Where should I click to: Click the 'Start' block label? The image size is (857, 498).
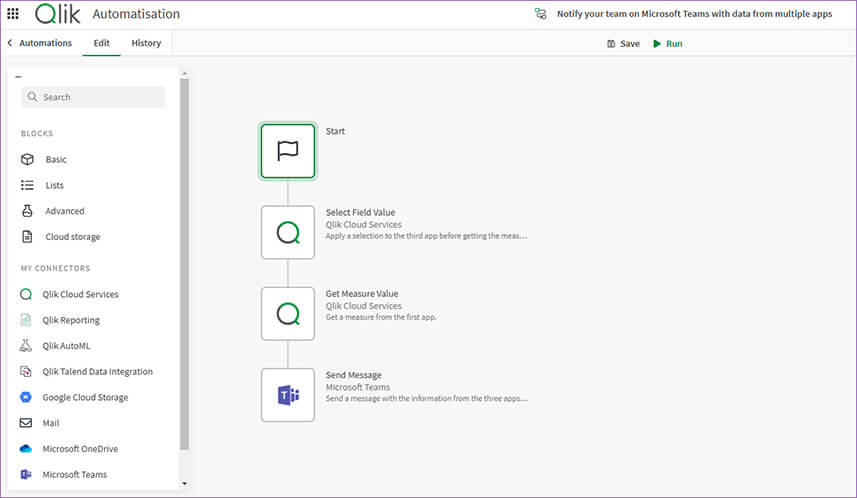[x=335, y=131]
